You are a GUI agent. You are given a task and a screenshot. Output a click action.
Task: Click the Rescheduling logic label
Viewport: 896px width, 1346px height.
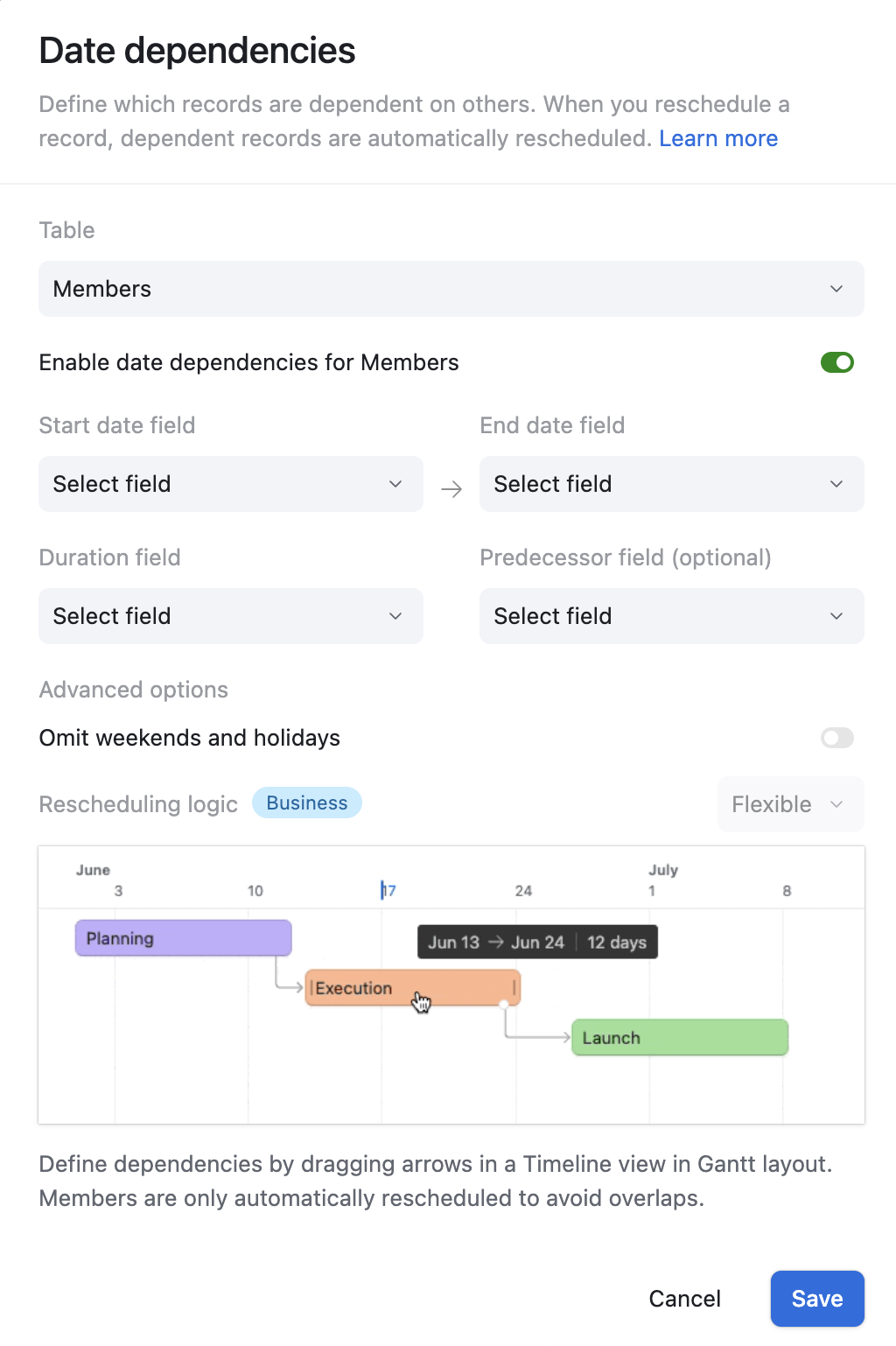point(138,804)
